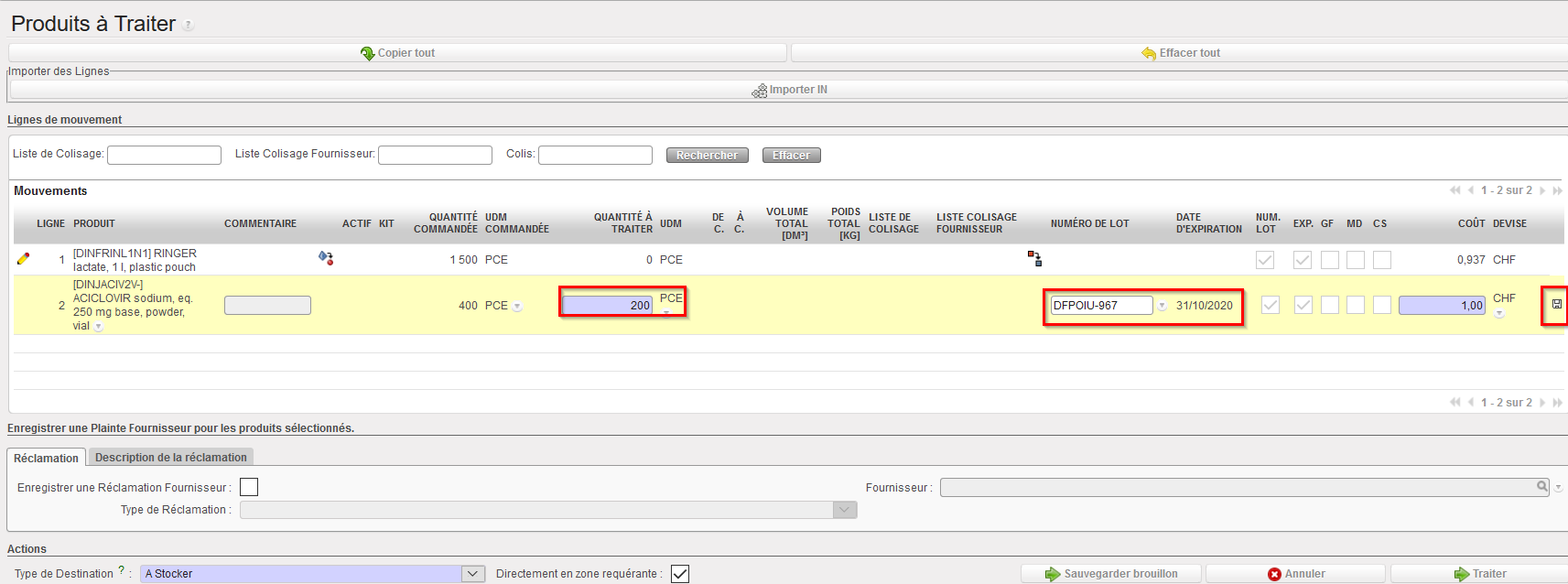Open the Type de Destination dropdown
Screen dimensions: 1568x584
(x=472, y=574)
